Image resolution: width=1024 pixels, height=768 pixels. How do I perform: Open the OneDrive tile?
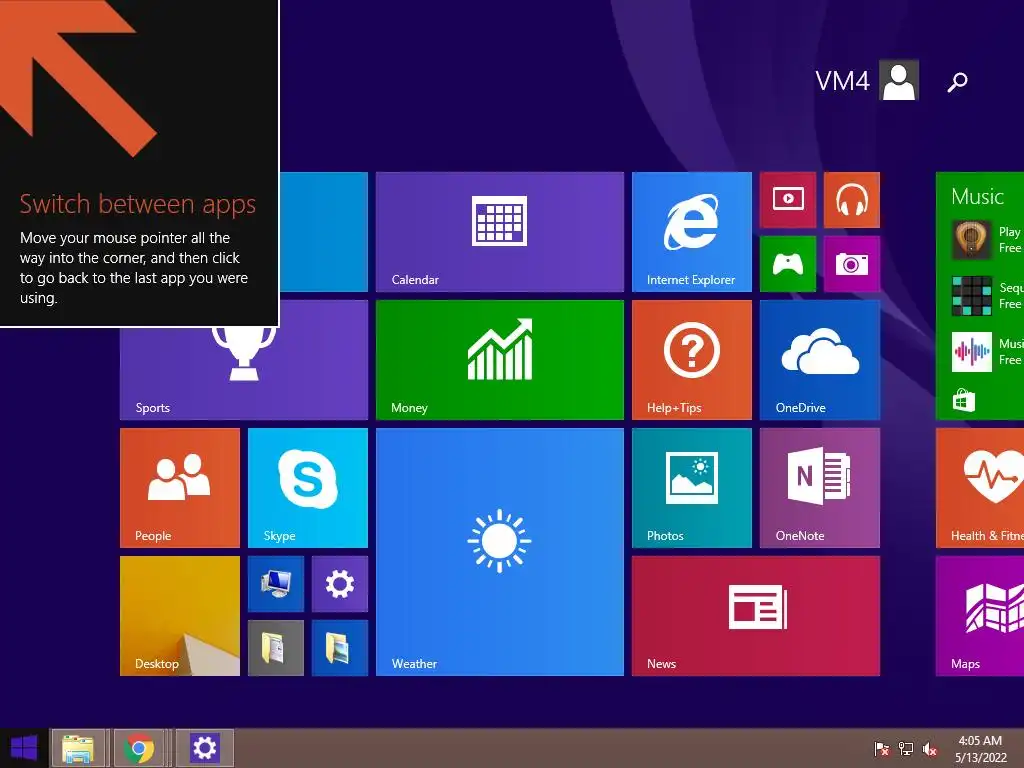tap(820, 360)
